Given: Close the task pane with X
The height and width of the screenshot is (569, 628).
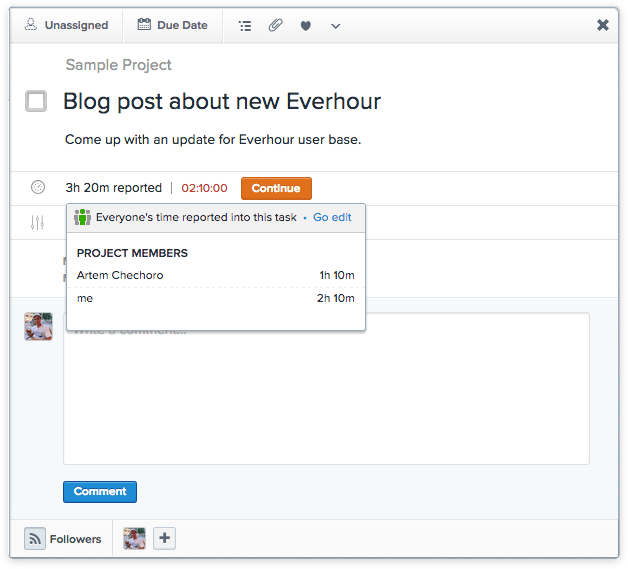Looking at the screenshot, I should (x=603, y=25).
